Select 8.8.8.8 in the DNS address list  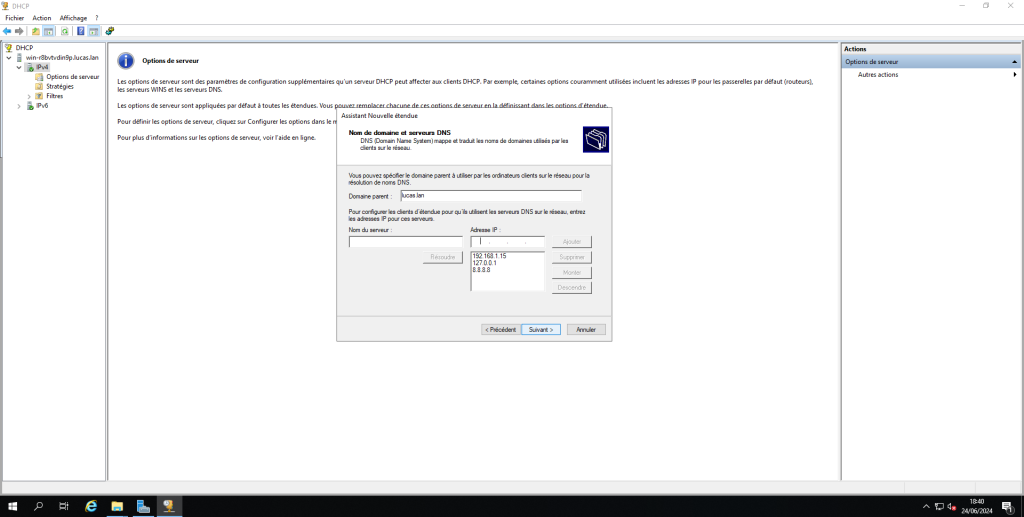point(482,270)
